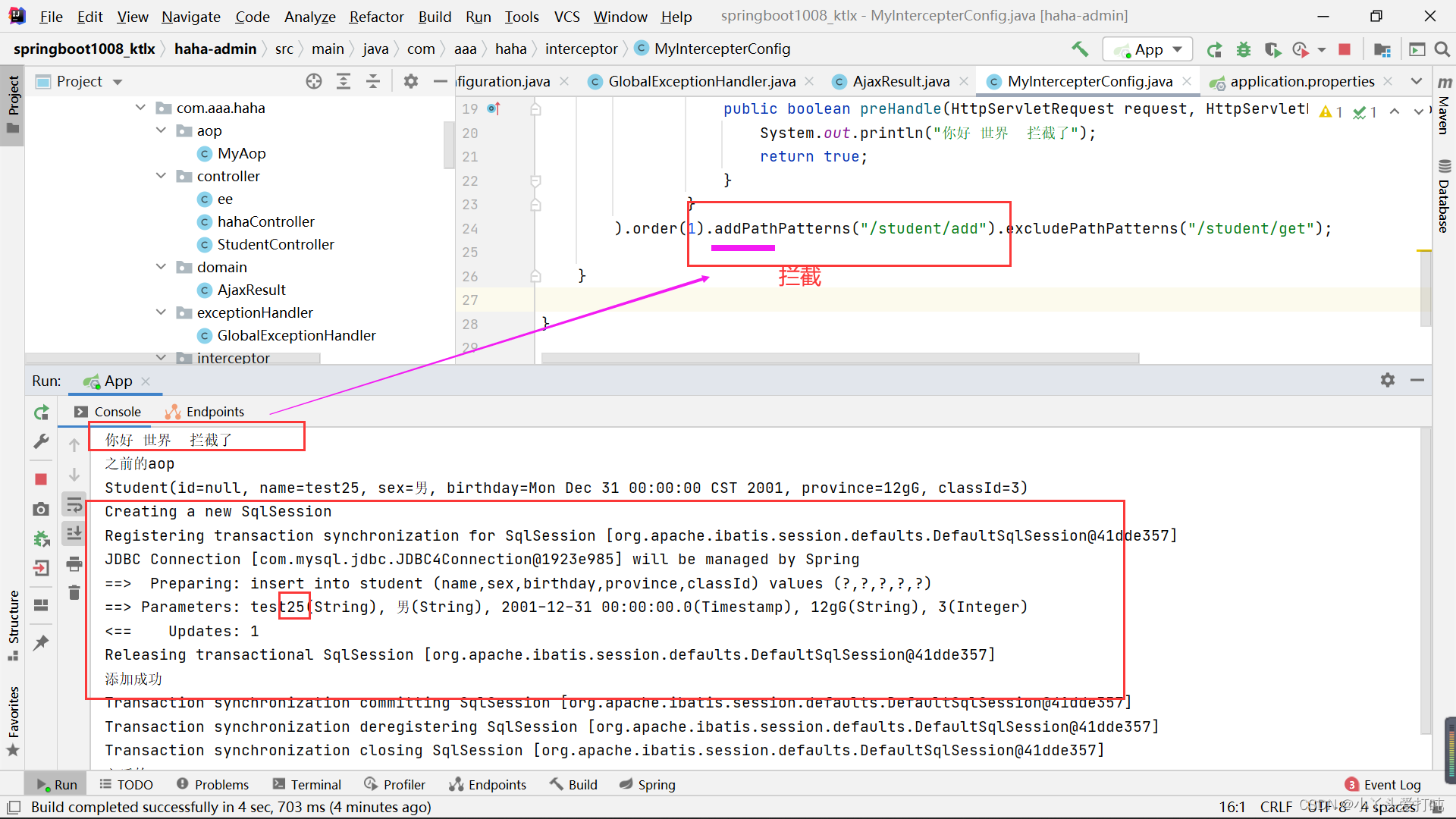Open the Profiler tool window
The width and height of the screenshot is (1456, 819).
pos(394,785)
